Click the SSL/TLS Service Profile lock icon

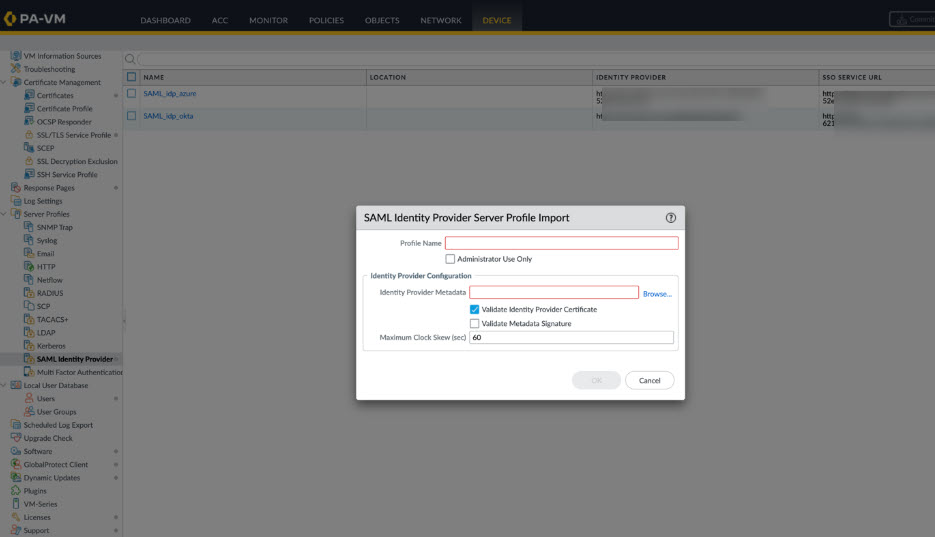click(29, 135)
